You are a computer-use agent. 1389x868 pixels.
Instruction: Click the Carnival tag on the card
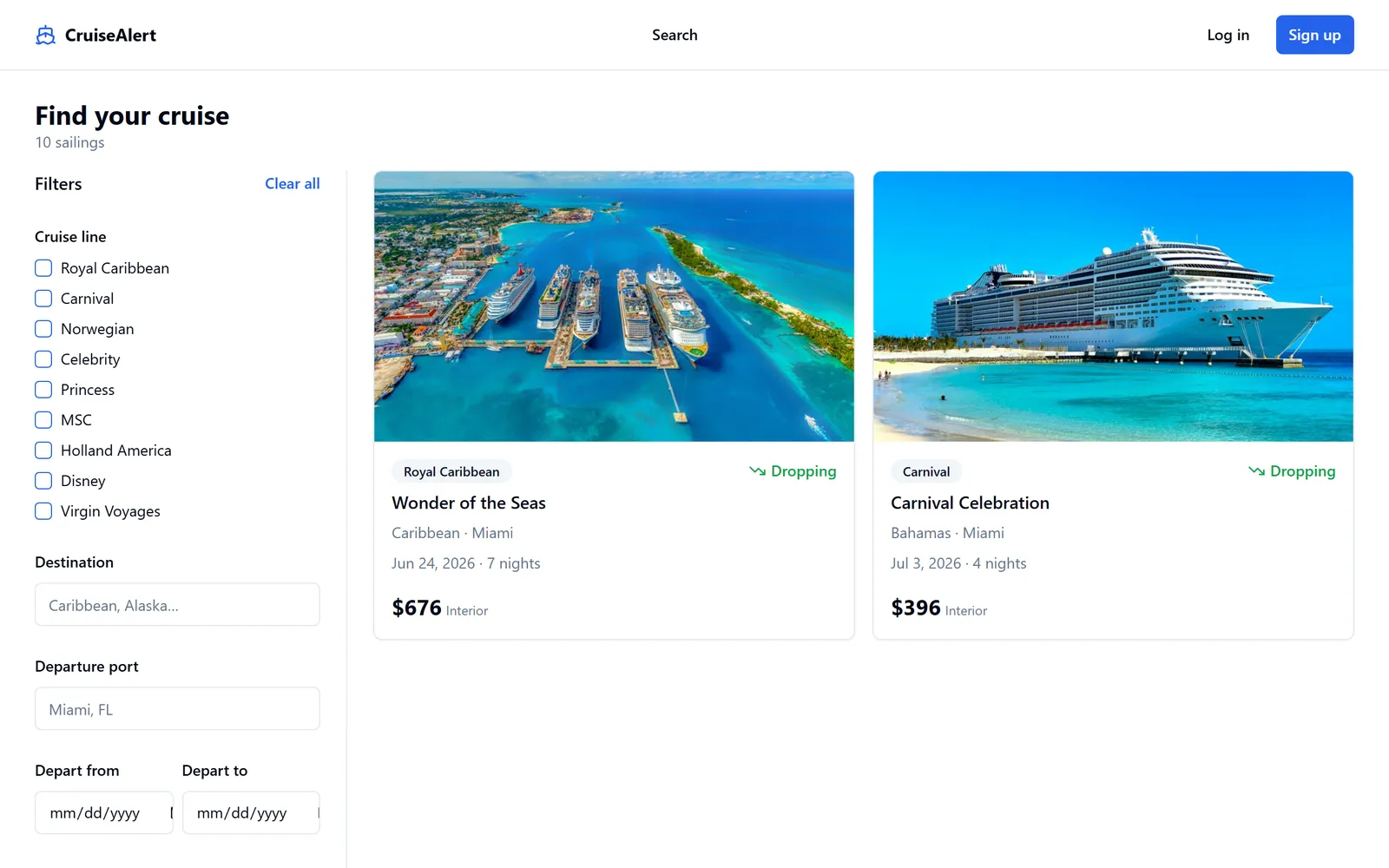coord(926,471)
